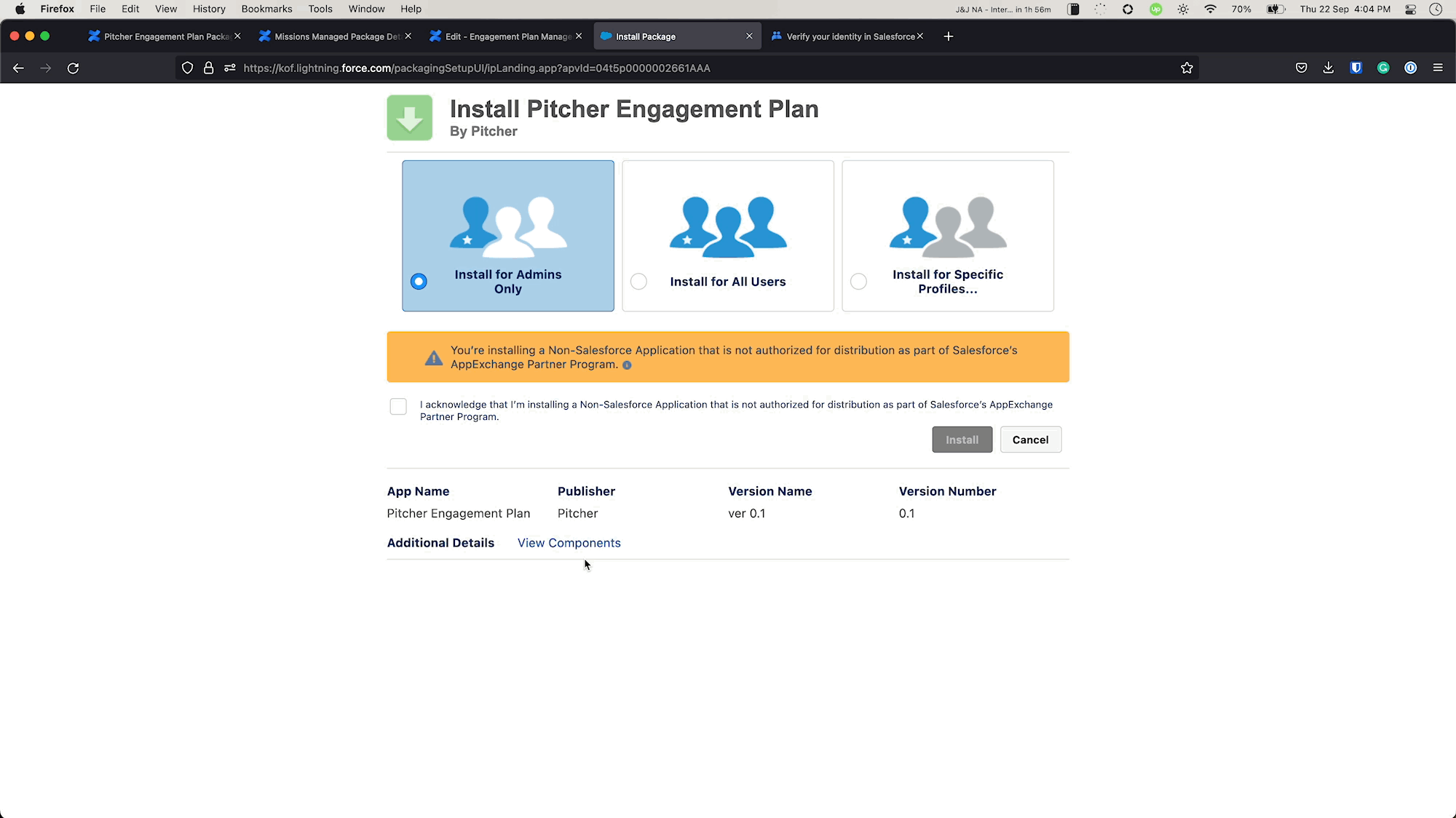The width and height of the screenshot is (1456, 818).
Task: Bookmark page with star icon
Action: pyautogui.click(x=1187, y=68)
